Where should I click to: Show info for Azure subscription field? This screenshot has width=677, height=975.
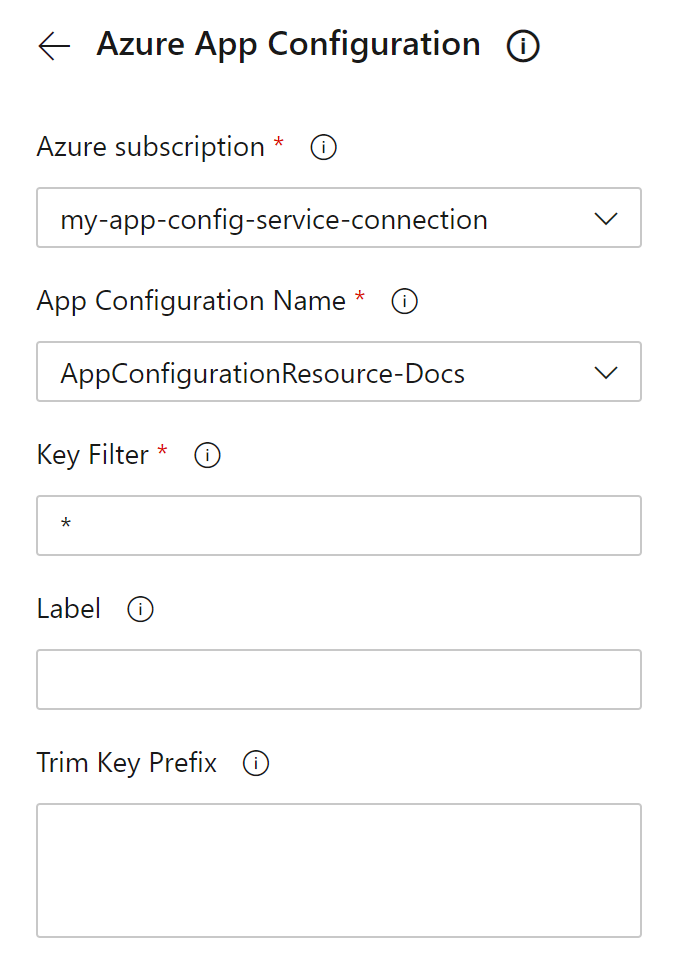[323, 148]
